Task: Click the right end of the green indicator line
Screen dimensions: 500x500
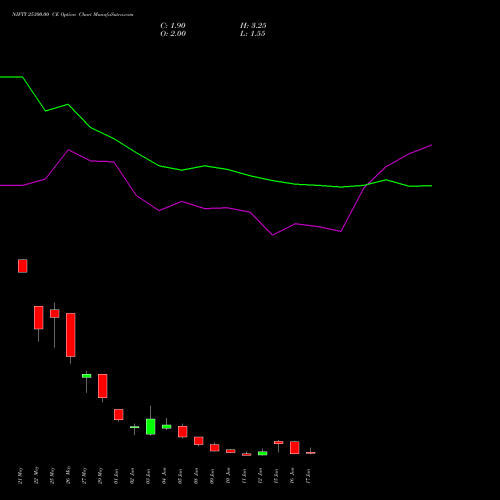Action: [431, 186]
